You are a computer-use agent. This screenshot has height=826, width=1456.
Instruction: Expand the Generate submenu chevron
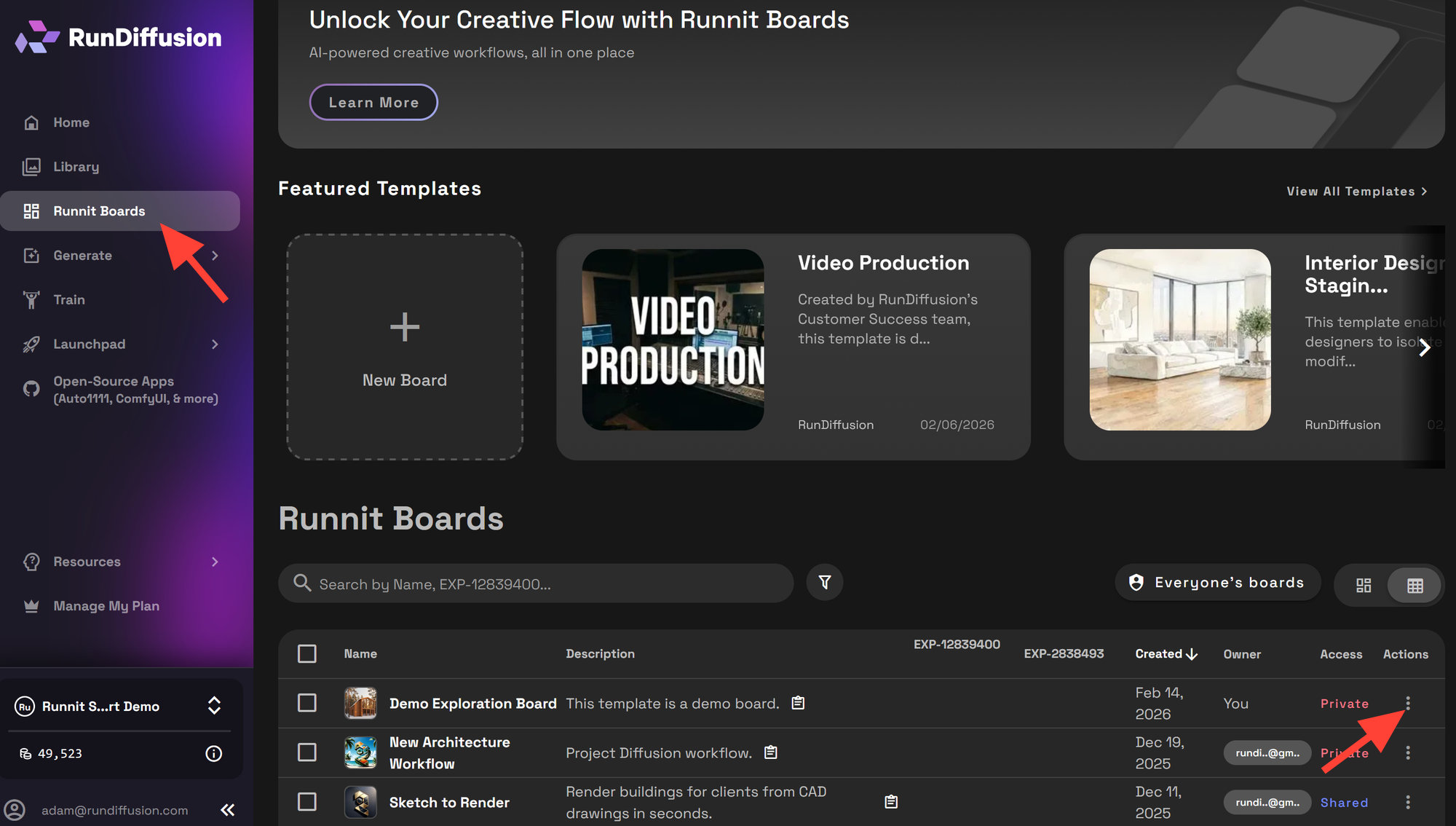215,255
